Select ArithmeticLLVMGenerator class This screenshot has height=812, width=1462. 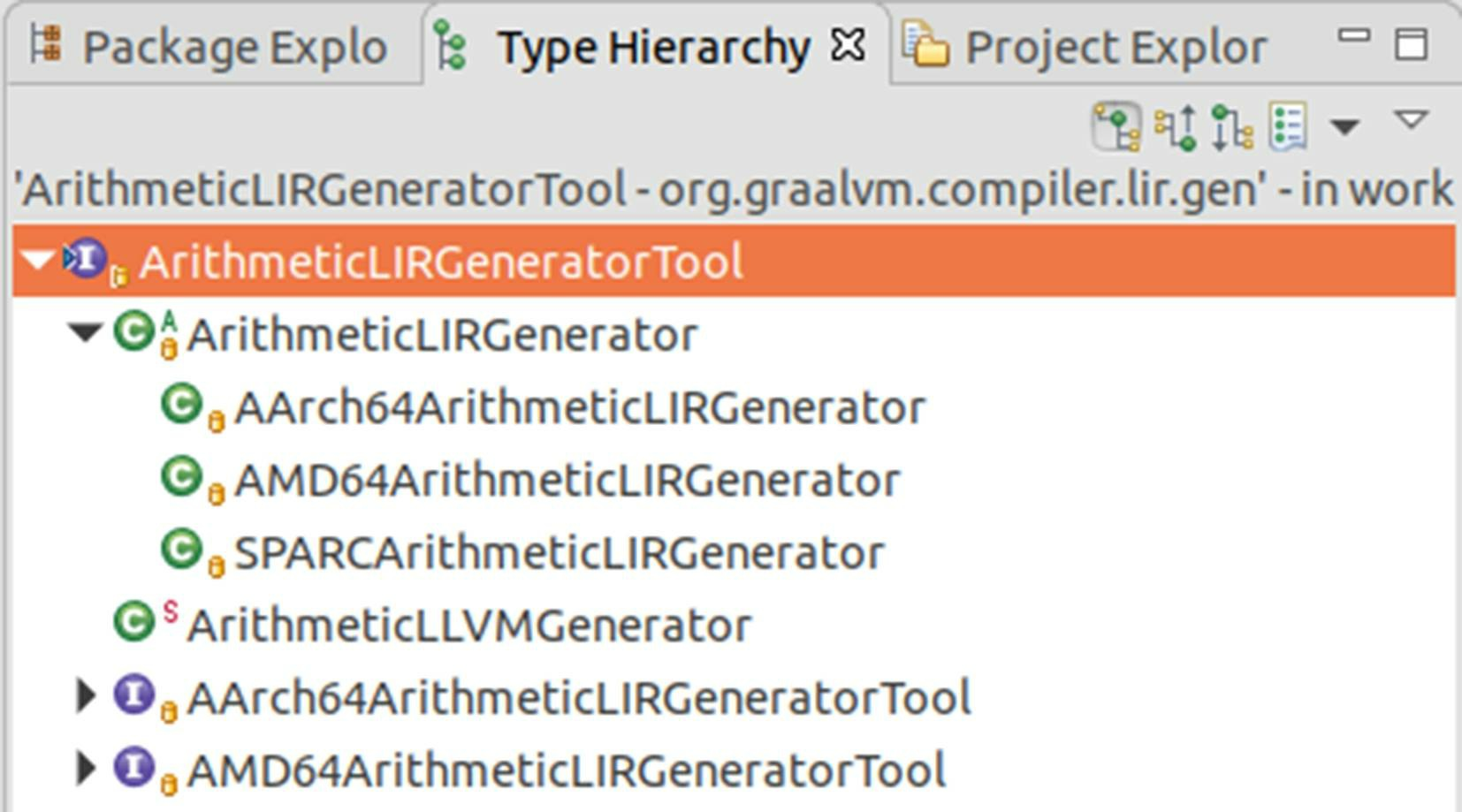tap(469, 626)
